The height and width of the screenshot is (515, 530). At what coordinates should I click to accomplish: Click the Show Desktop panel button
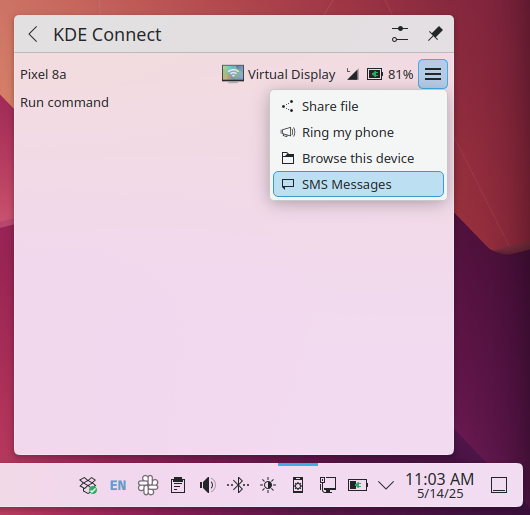pyautogui.click(x=499, y=485)
